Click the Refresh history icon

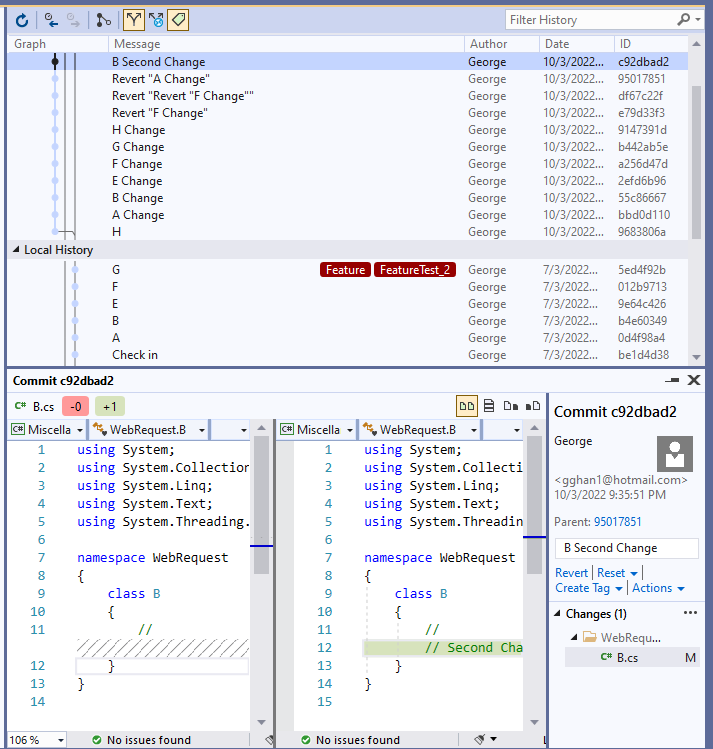(22, 20)
